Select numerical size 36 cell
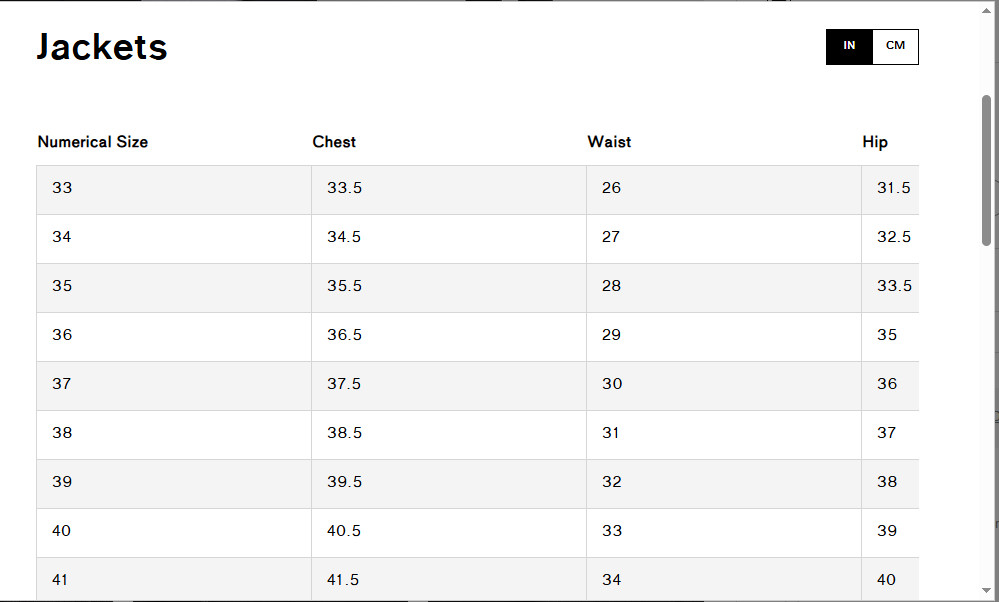The height and width of the screenshot is (602, 999). (x=62, y=335)
